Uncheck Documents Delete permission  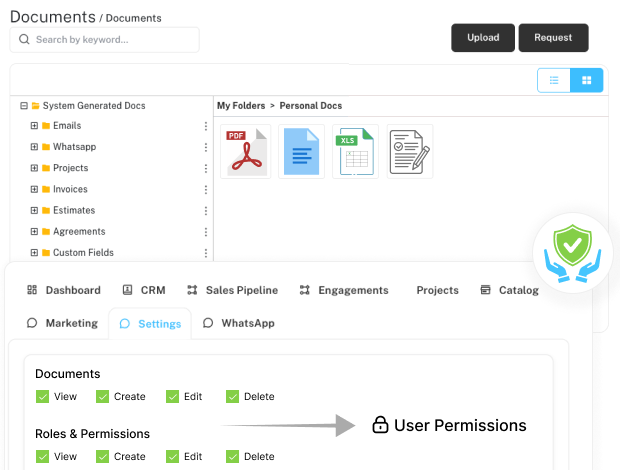pyautogui.click(x=232, y=396)
